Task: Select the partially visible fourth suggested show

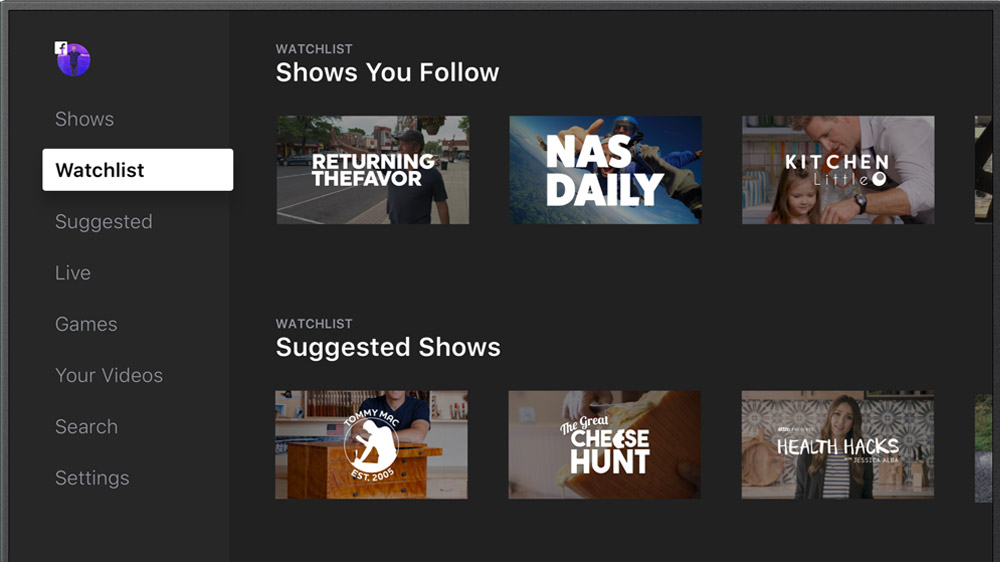Action: (983, 448)
